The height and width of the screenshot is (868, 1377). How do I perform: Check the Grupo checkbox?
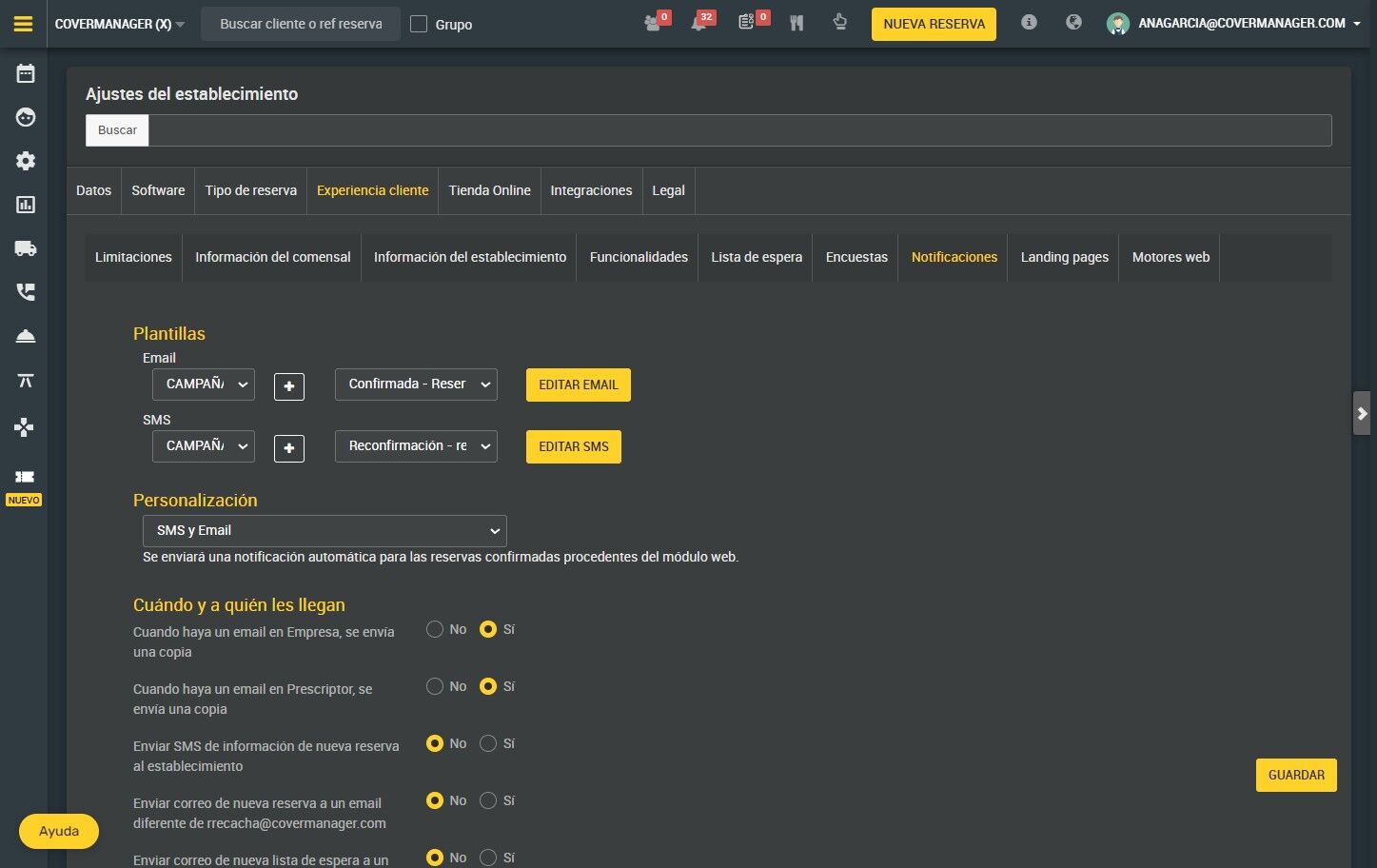419,24
